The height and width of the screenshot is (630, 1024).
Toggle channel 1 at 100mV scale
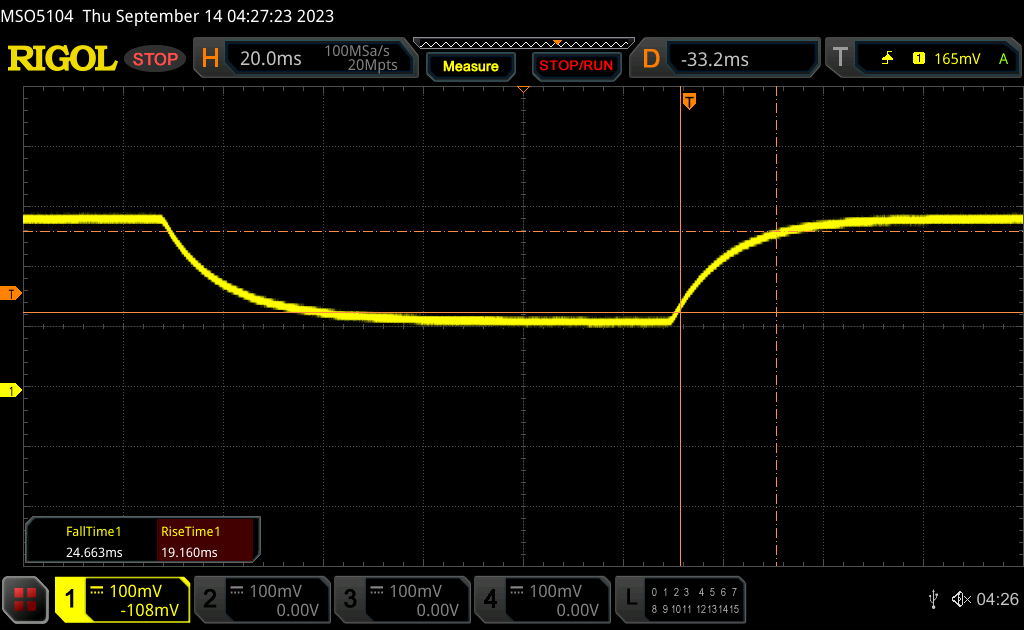[x=122, y=599]
